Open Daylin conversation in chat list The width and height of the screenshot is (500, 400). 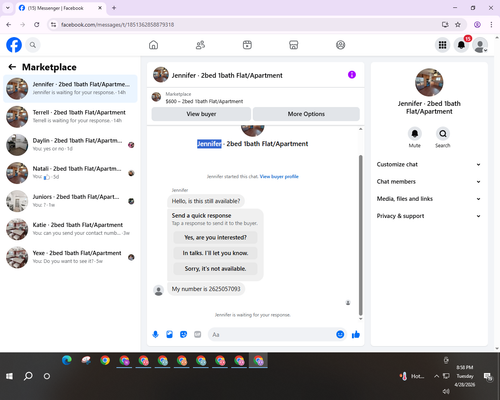[x=70, y=145]
